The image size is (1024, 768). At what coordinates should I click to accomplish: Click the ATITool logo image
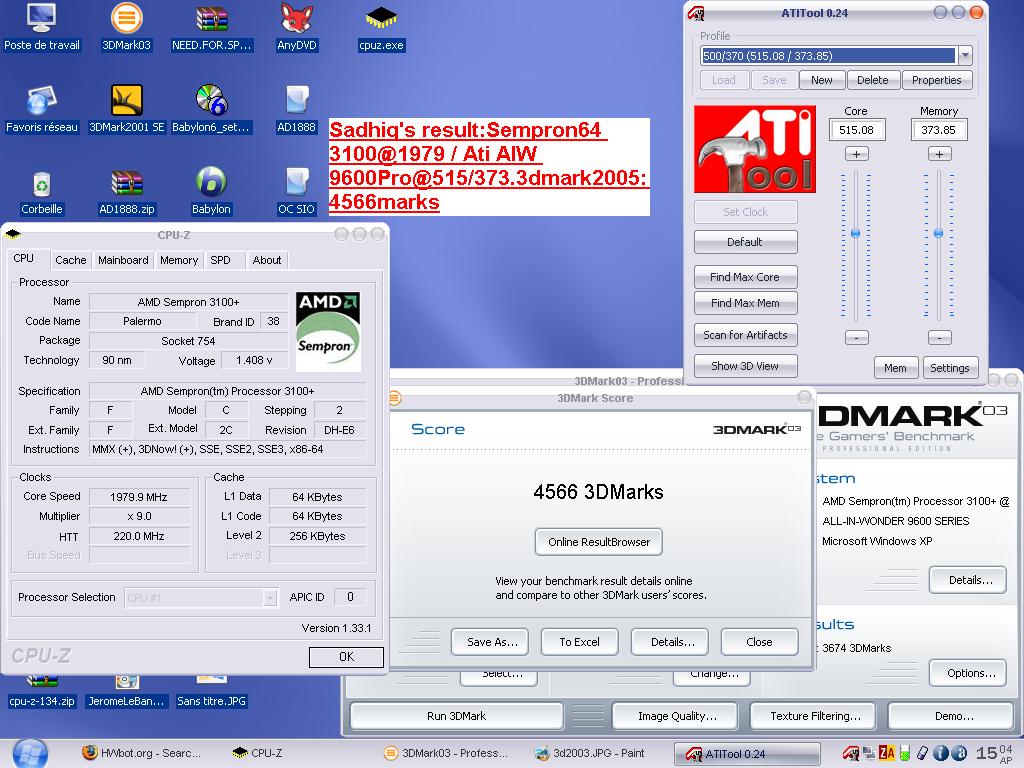click(x=754, y=149)
